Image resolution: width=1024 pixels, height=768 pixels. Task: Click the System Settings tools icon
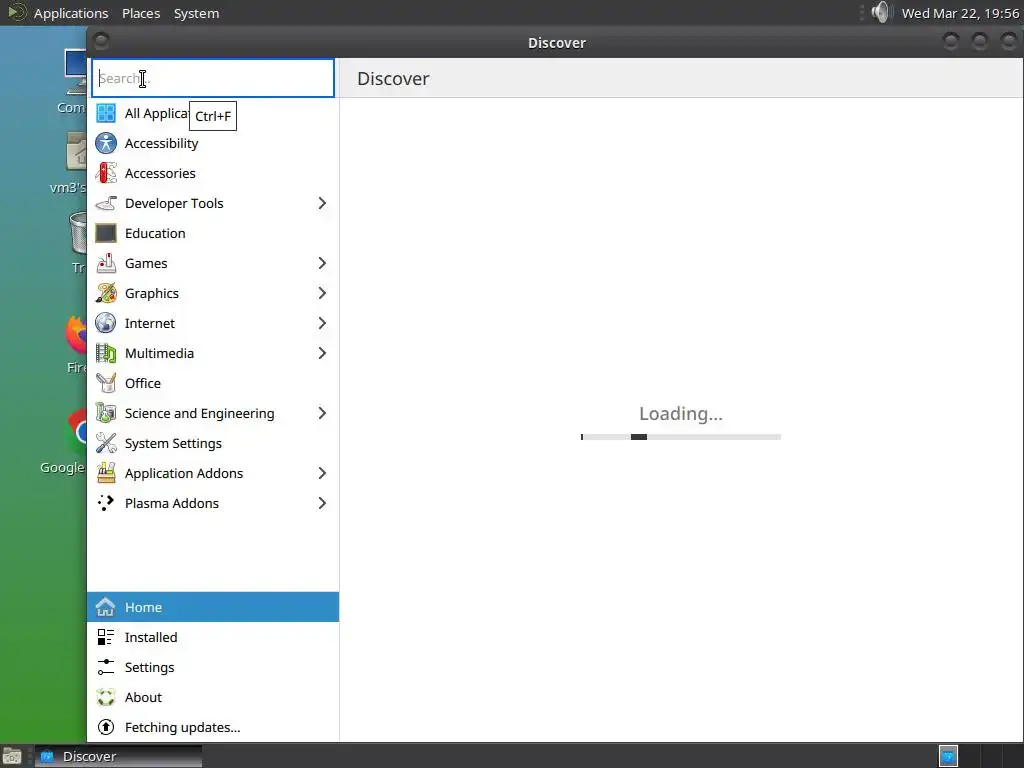pyautogui.click(x=106, y=444)
